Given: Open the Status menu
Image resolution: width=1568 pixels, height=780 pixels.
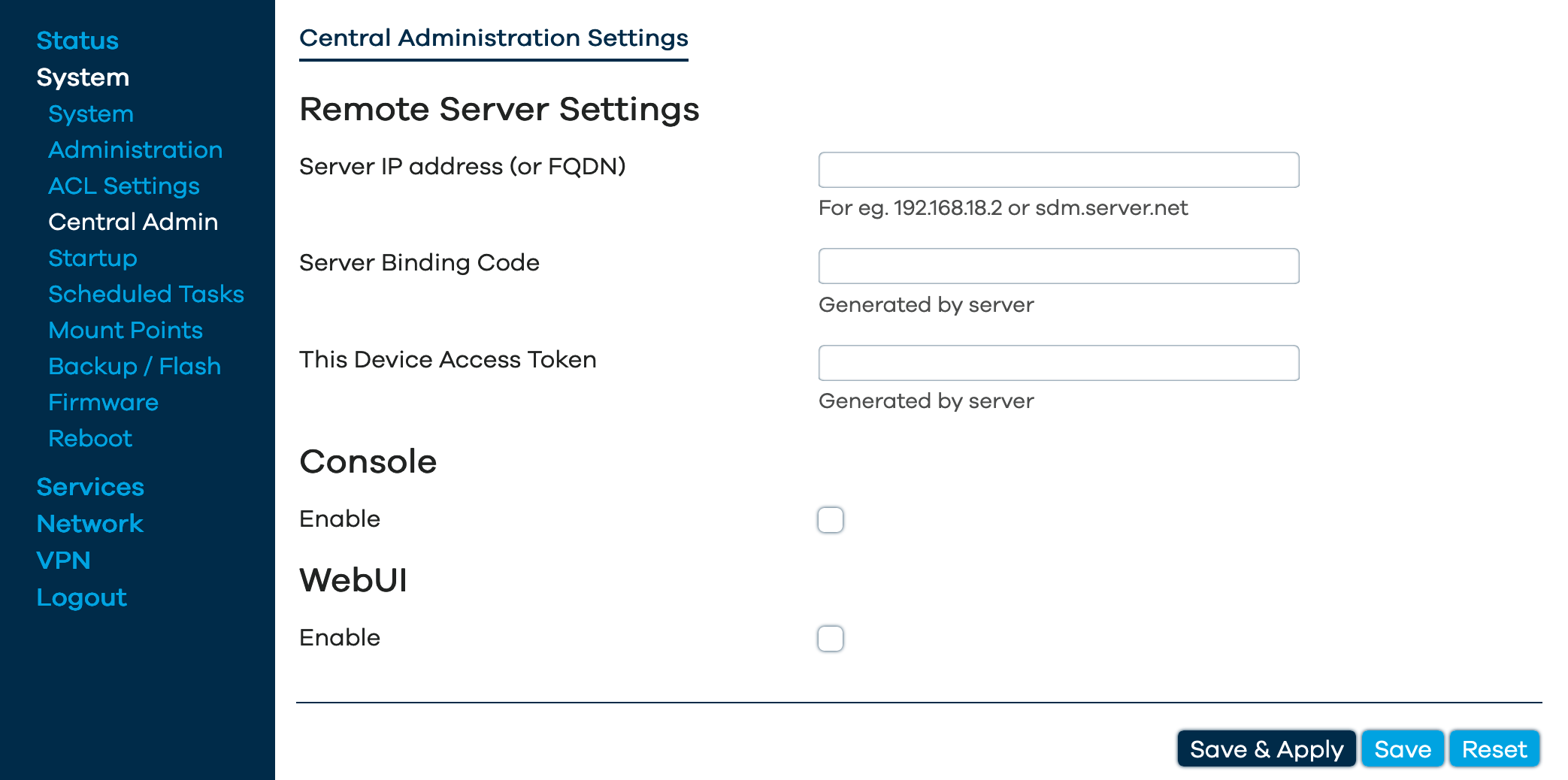Looking at the screenshot, I should point(77,41).
